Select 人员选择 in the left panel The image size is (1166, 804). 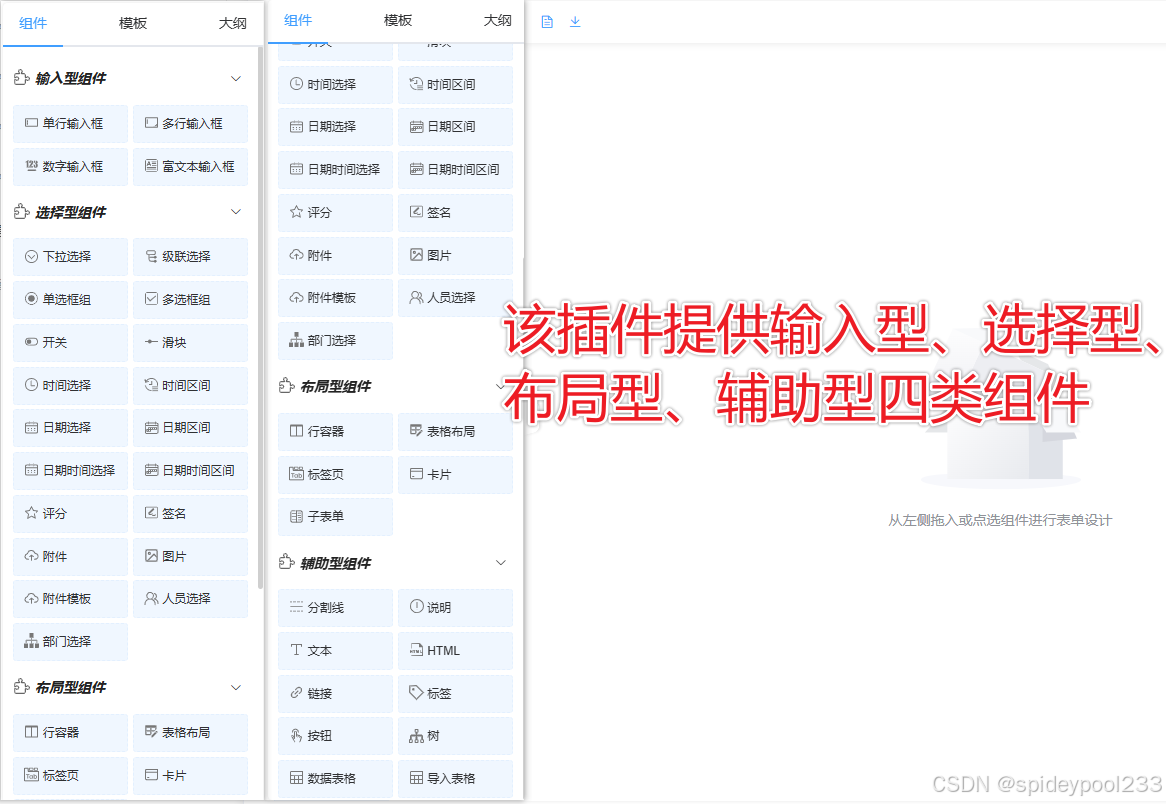coord(190,599)
